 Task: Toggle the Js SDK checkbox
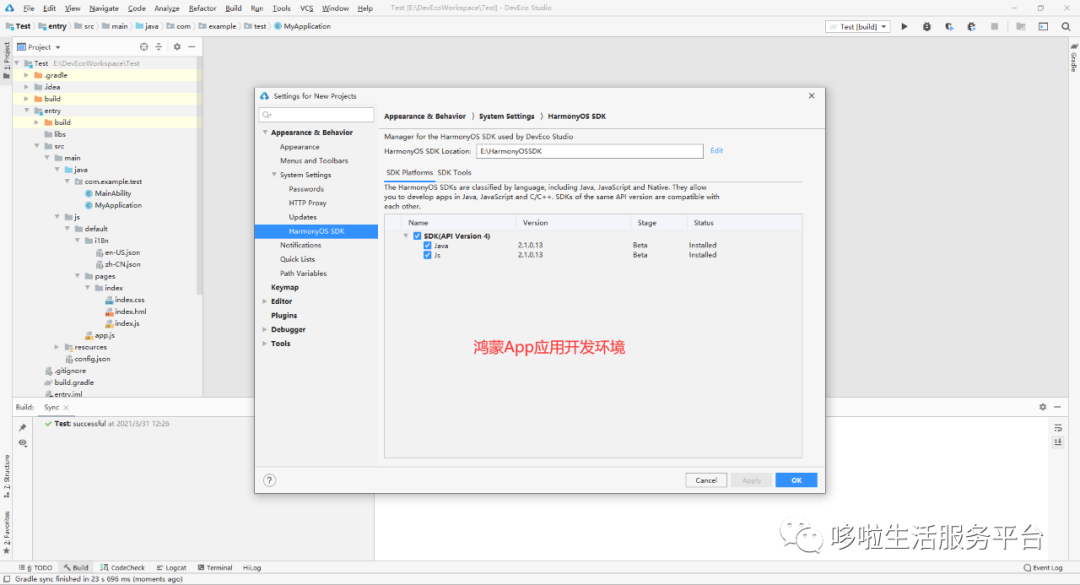pos(427,256)
